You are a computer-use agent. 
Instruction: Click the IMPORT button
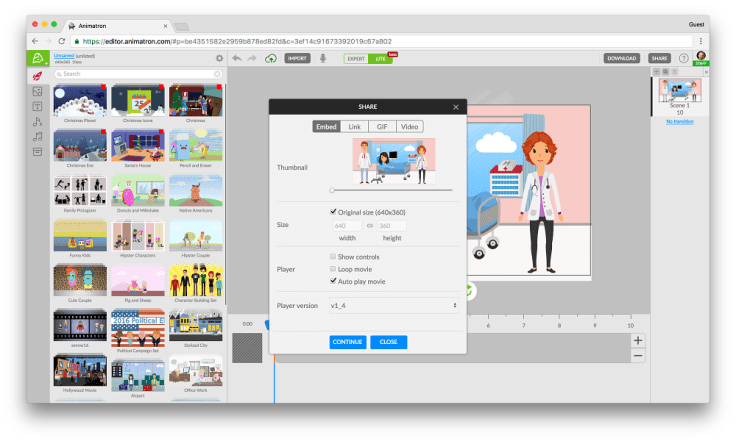pos(297,58)
